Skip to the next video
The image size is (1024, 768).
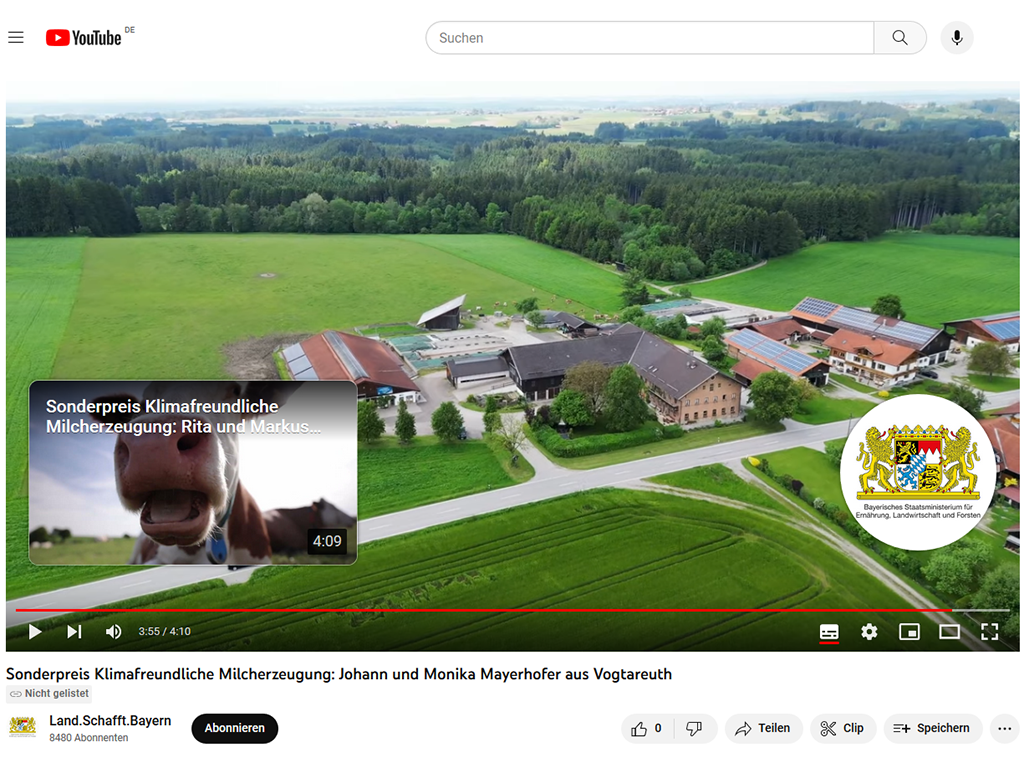(74, 631)
